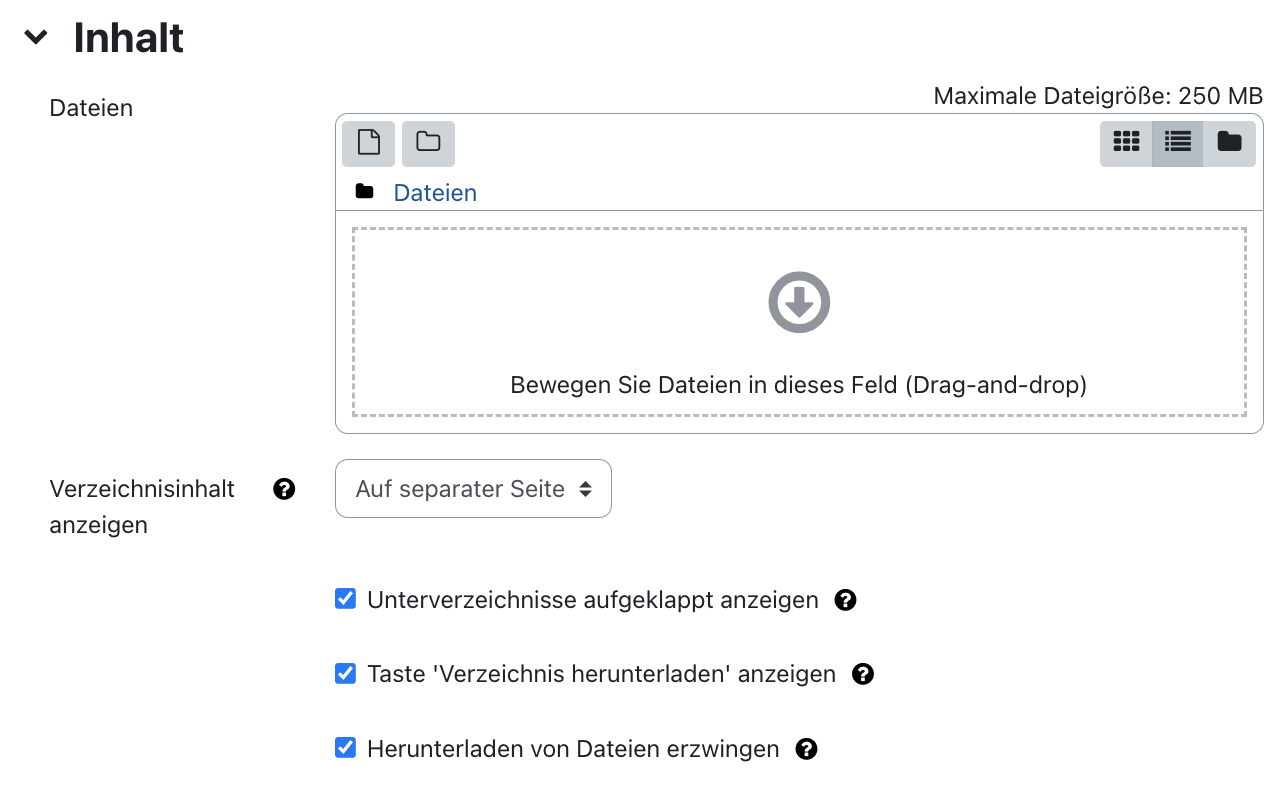Viewport: 1286px width, 788px height.
Task: Click the create folder icon
Action: click(x=428, y=143)
